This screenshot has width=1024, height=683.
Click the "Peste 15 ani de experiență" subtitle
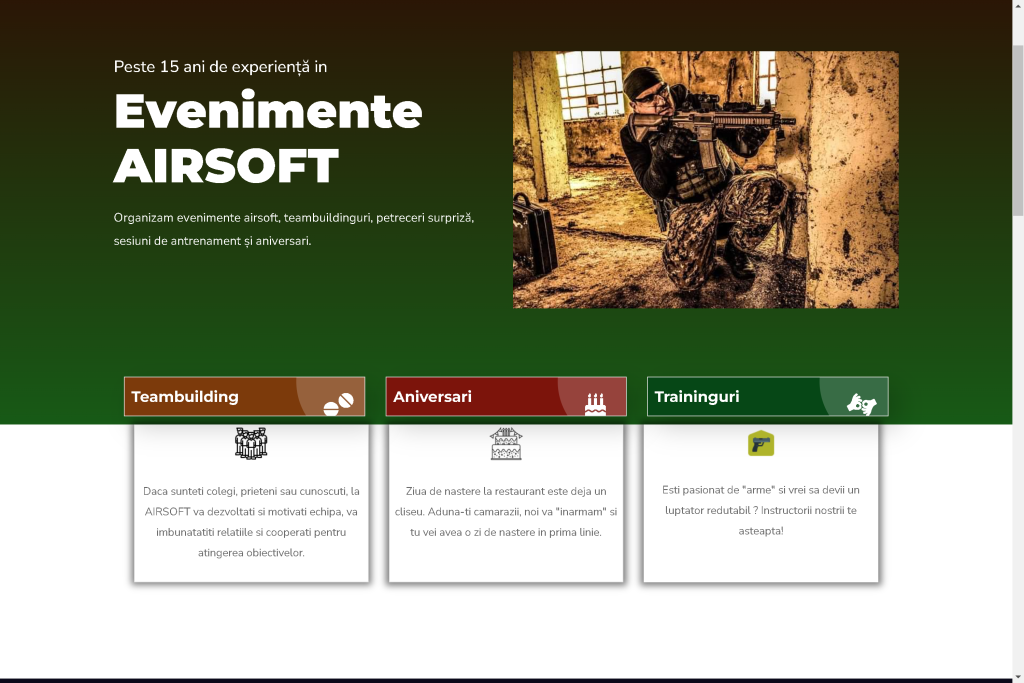pyautogui.click(x=220, y=67)
